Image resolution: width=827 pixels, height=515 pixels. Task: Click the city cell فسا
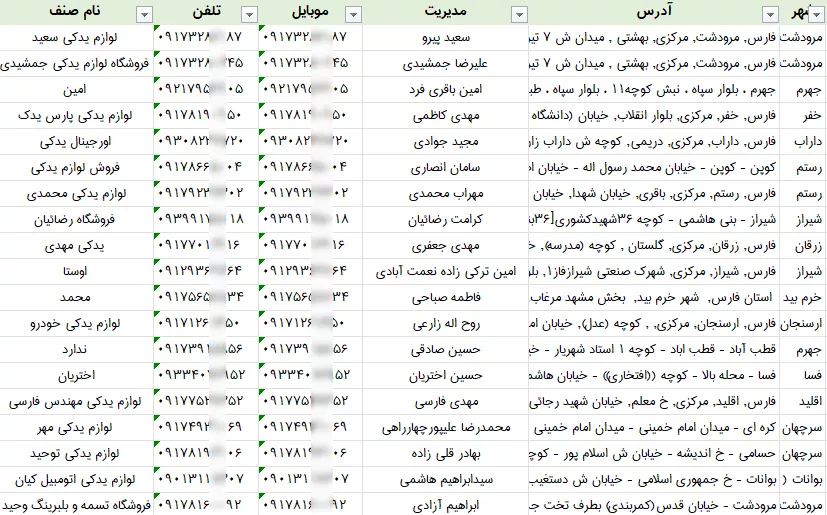coord(803,375)
